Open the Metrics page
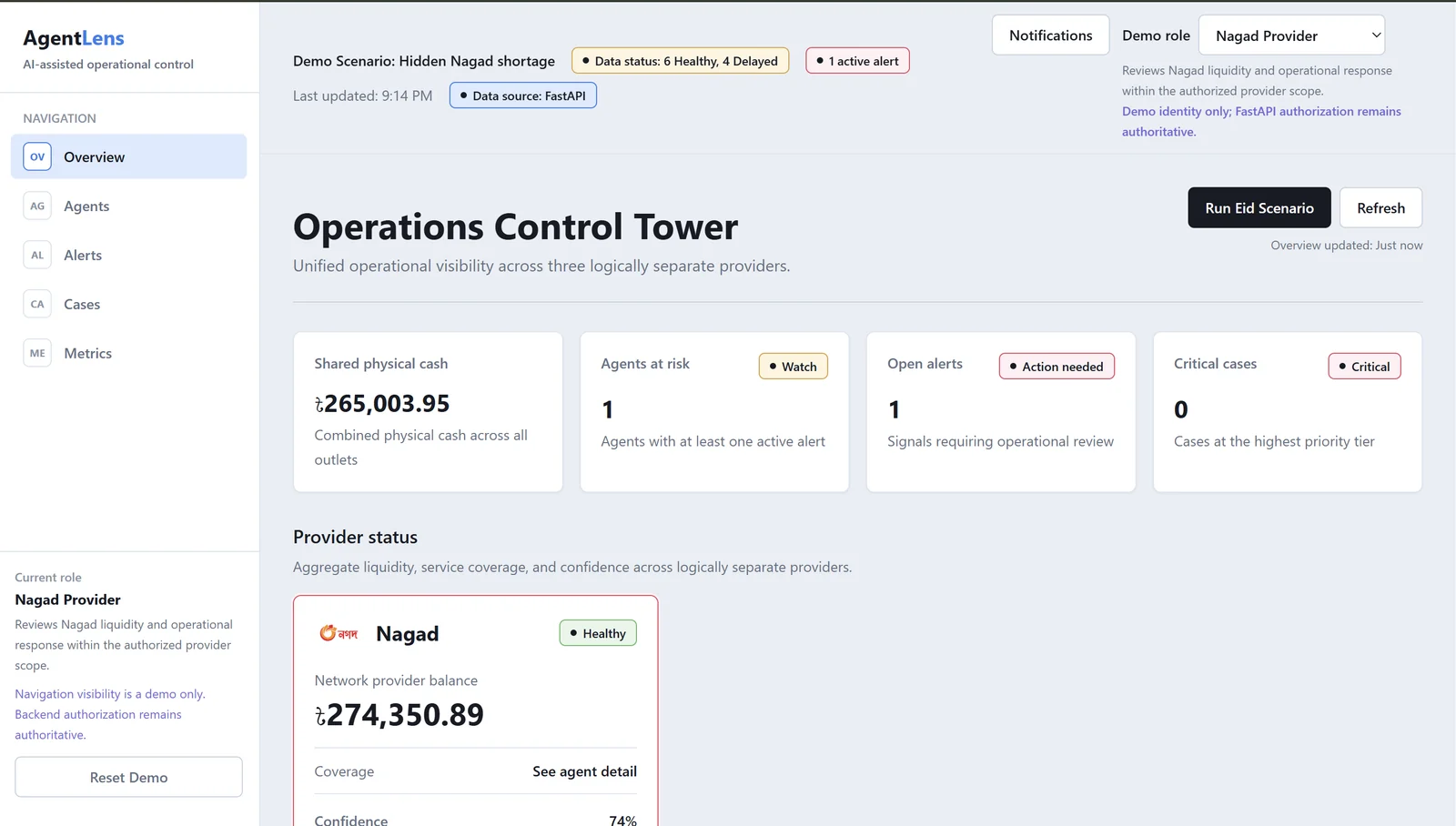The image size is (1456, 826). click(x=129, y=353)
